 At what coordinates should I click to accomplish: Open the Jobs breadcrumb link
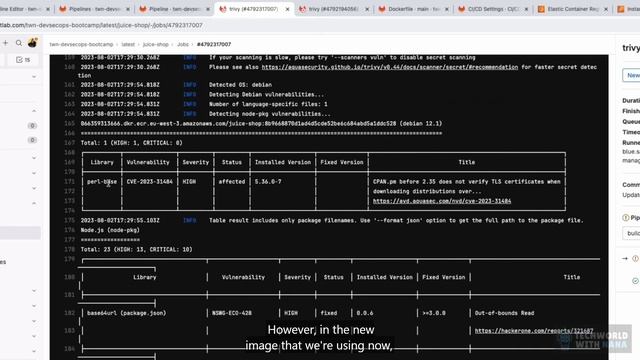pyautogui.click(x=183, y=44)
